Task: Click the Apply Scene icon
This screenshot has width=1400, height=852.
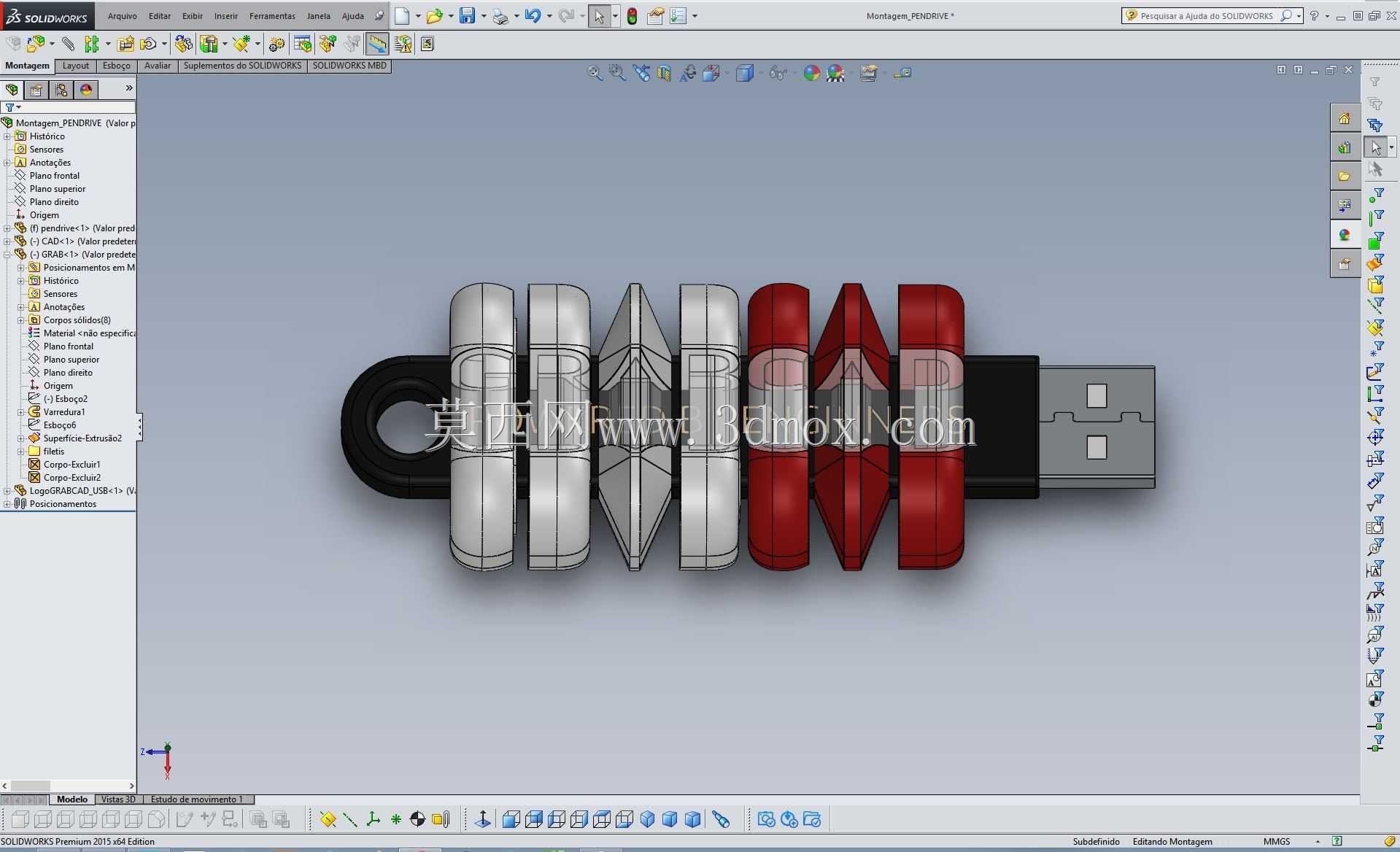Action: pos(835,73)
